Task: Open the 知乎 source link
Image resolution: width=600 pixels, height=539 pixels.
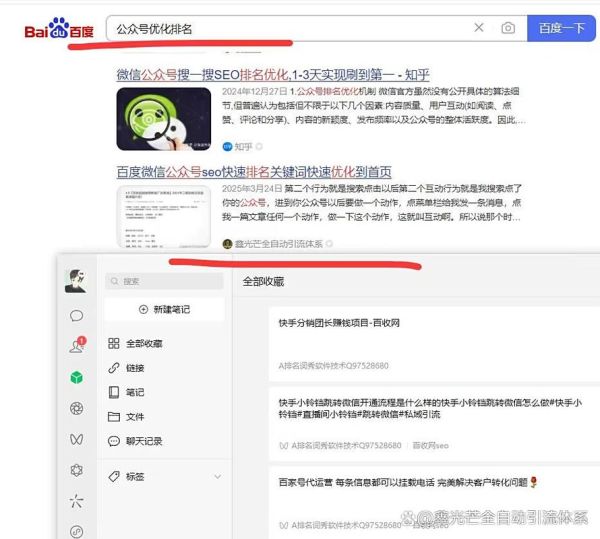Action: coord(243,147)
